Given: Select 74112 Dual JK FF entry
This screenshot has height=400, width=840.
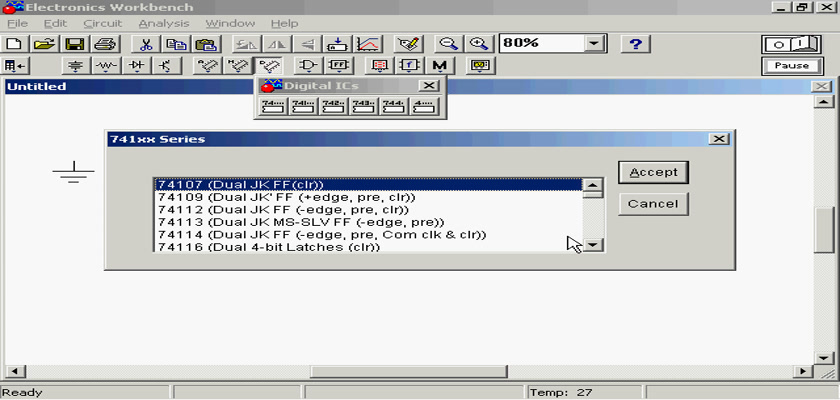Looking at the screenshot, I should [x=368, y=210].
